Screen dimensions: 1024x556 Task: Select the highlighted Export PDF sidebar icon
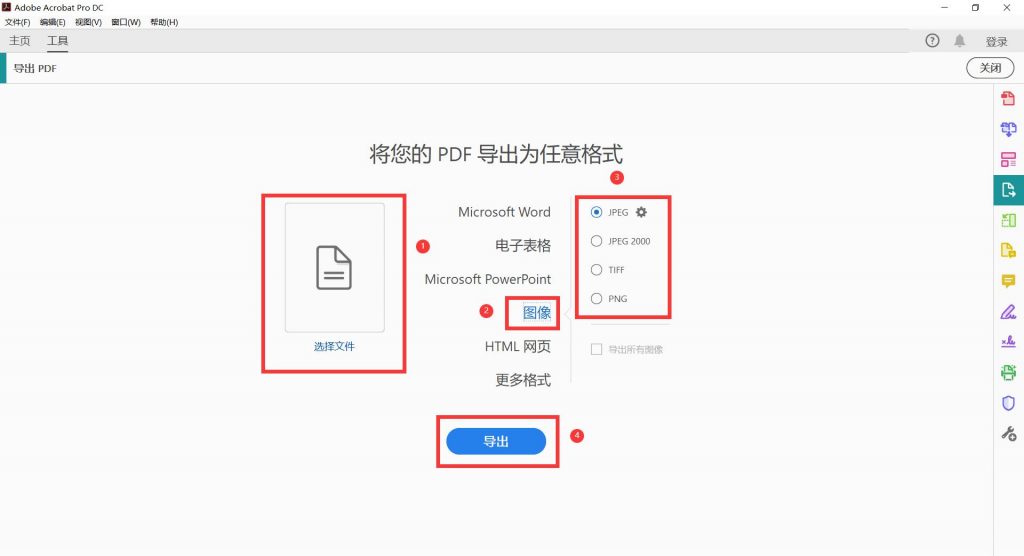(x=1008, y=190)
